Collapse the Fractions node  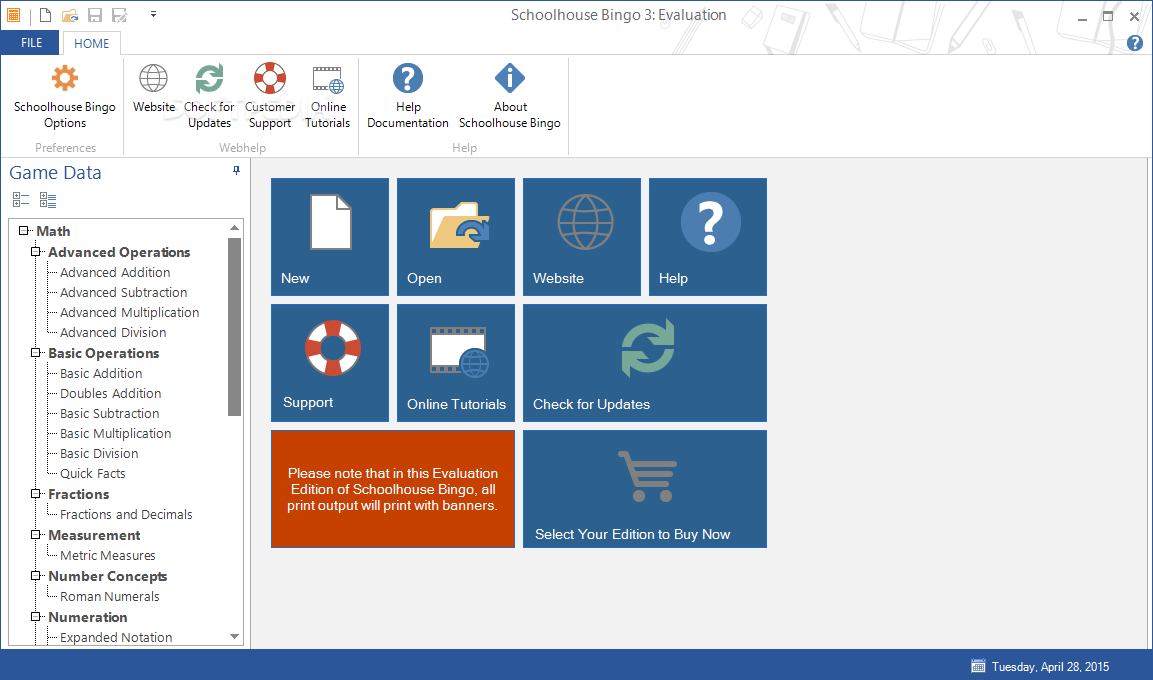35,494
